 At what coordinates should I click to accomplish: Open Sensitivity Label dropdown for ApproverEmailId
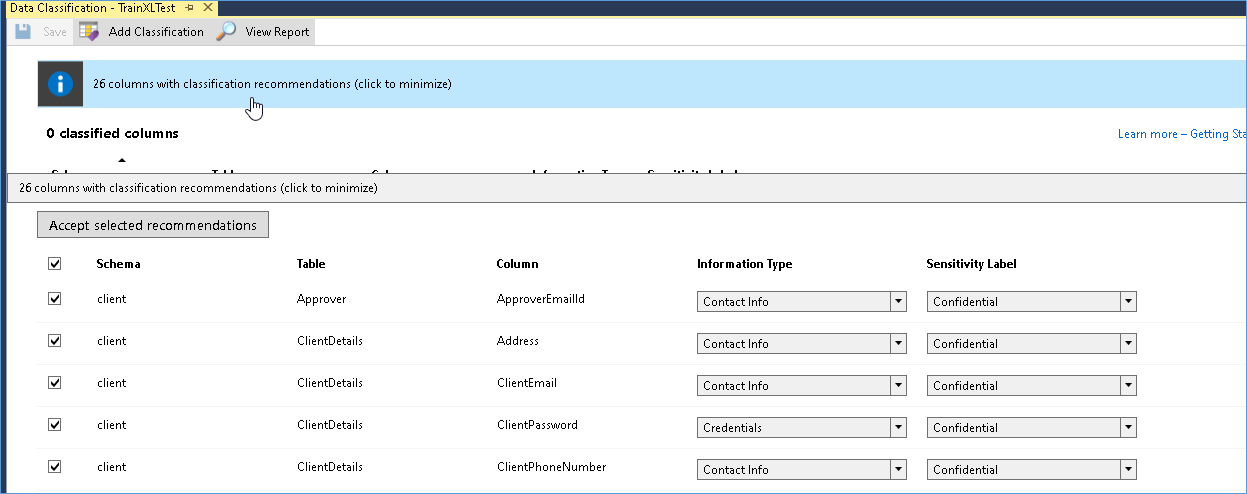1032,302
